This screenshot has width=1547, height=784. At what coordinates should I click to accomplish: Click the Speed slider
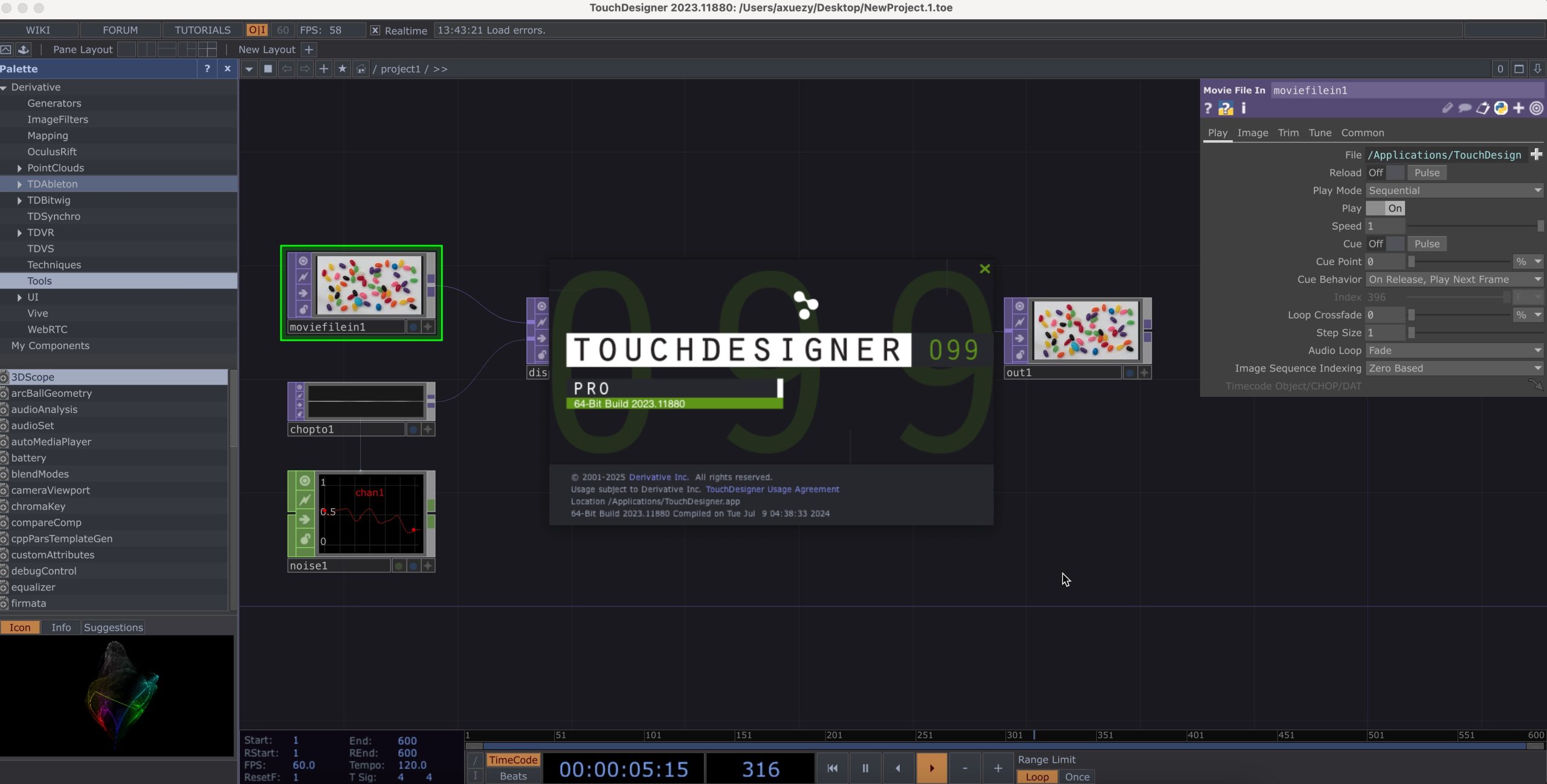coord(1475,226)
